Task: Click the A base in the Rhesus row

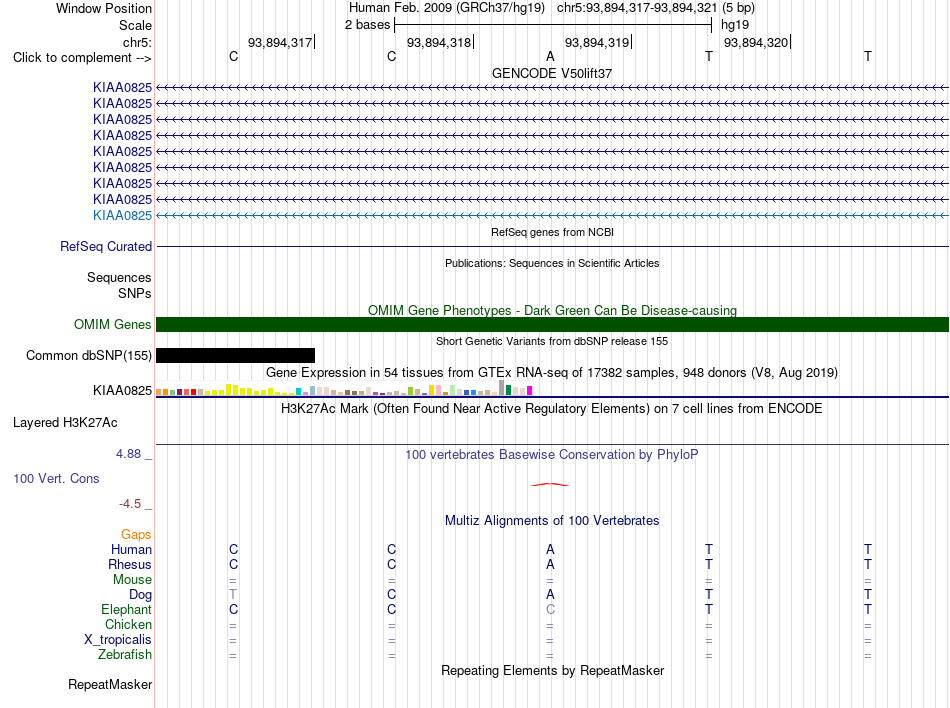Action: coord(550,564)
